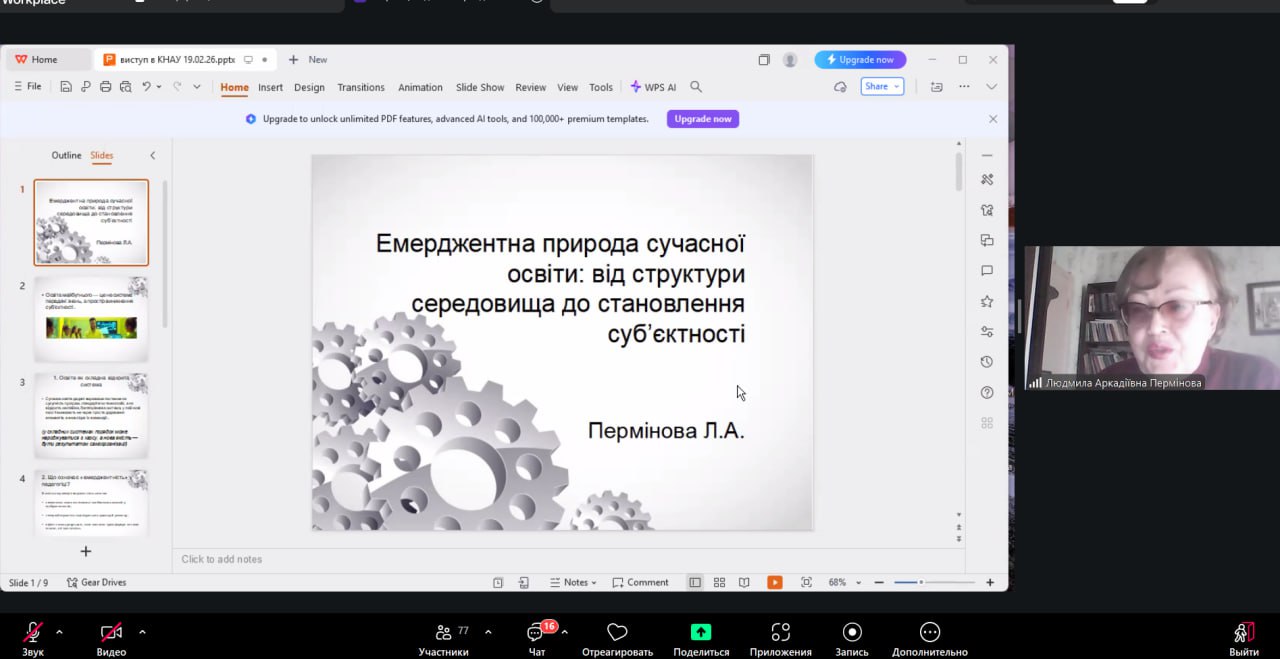The image size is (1280, 659).
Task: Click the fit-slide-to-window icon
Action: pyautogui.click(x=806, y=582)
